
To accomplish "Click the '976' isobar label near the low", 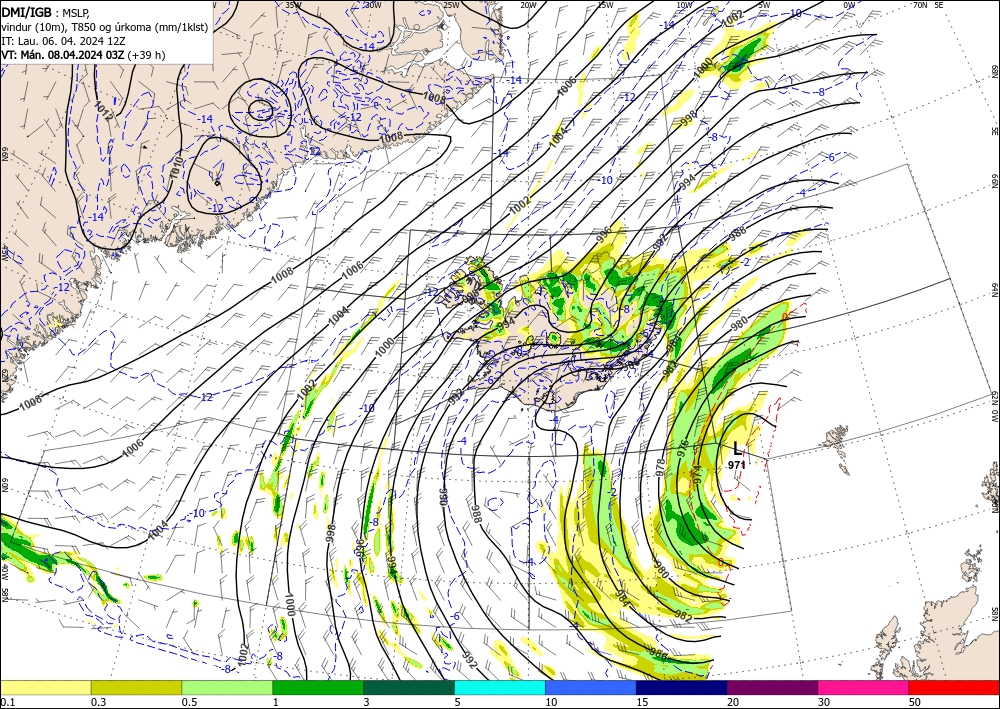I will click(682, 446).
